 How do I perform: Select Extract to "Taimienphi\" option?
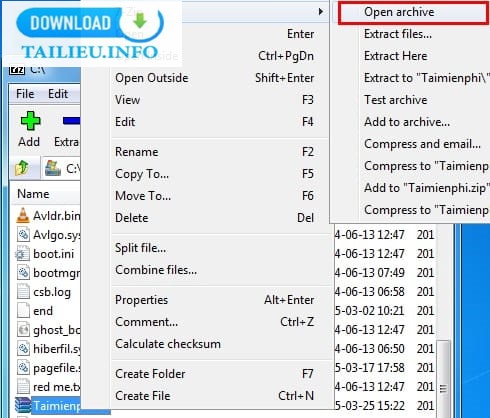[427, 78]
